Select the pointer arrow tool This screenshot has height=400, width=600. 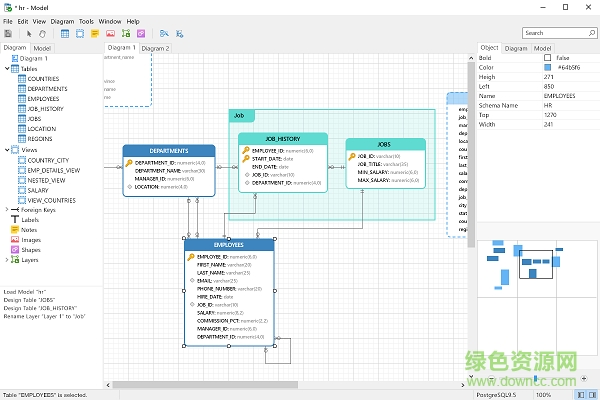pos(29,33)
